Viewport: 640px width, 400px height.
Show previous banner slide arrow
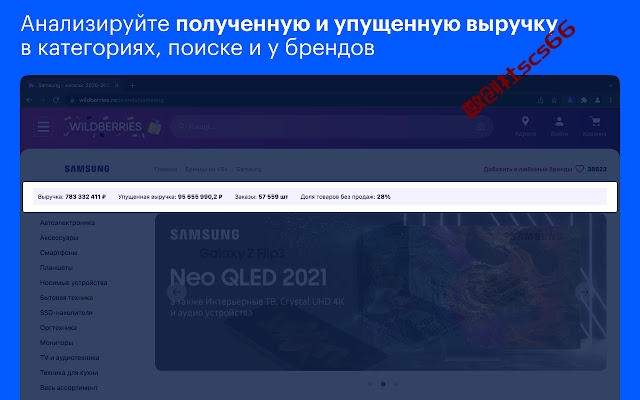tap(177, 292)
